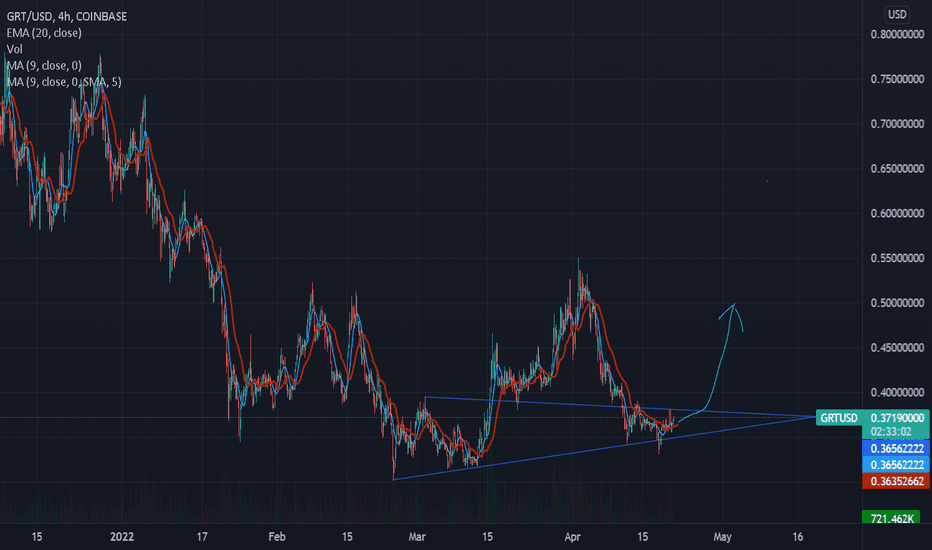Click the 0.80000000 price axis label
Image resolution: width=932 pixels, height=550 pixels.
(x=897, y=34)
